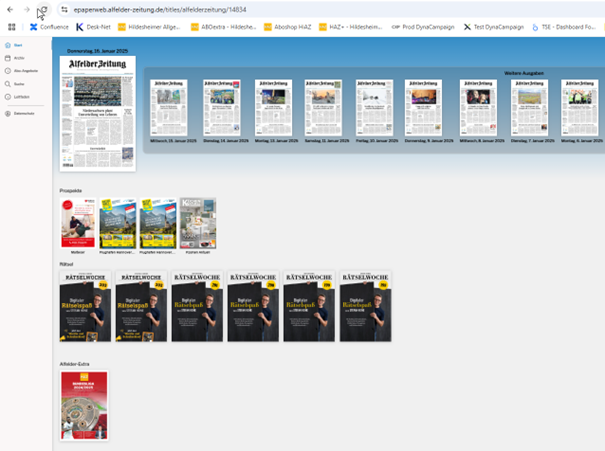Open the first Rätselwoche puzzle issue

click(85, 305)
